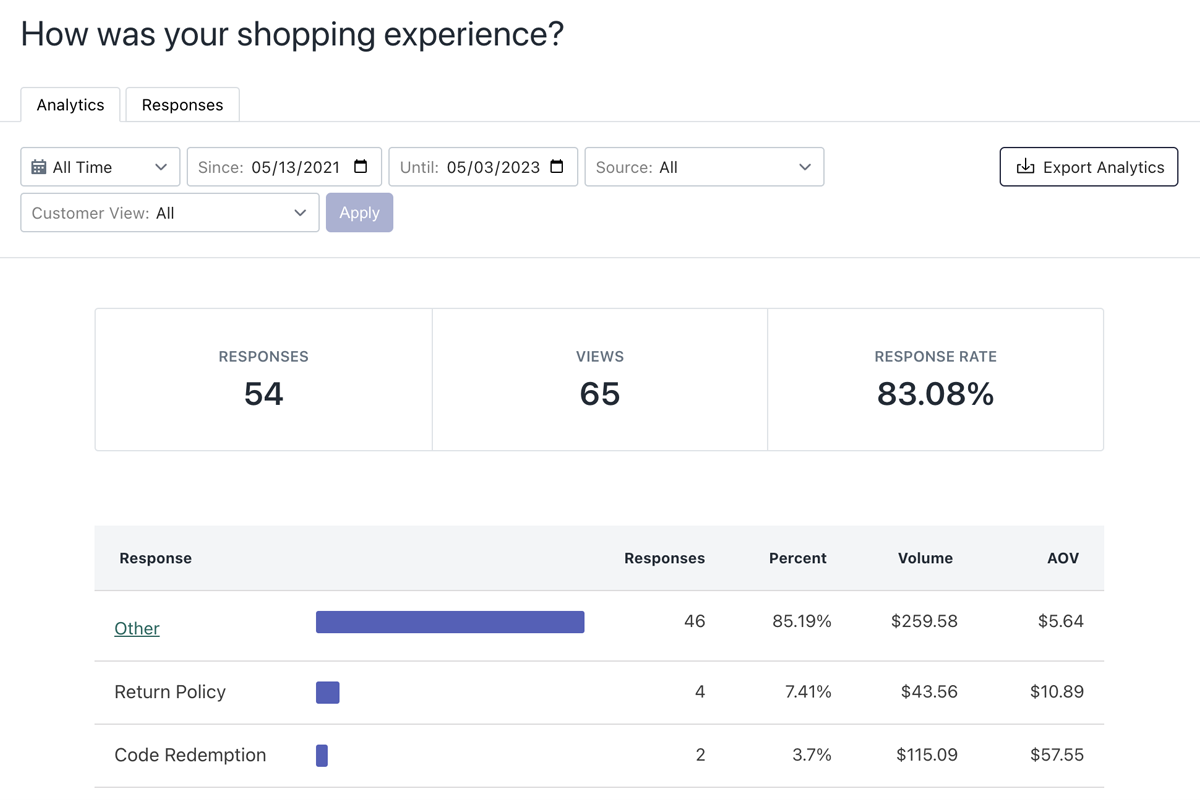Click the Other response percentage bar
The height and width of the screenshot is (800, 1200).
pos(450,622)
